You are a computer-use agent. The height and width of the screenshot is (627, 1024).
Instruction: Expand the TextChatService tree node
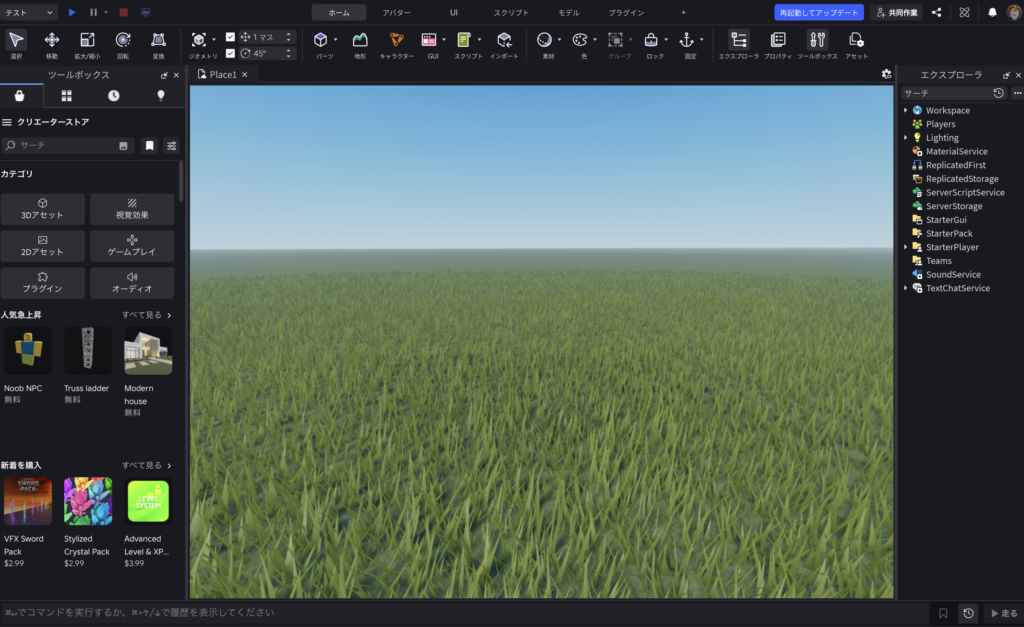[906, 288]
